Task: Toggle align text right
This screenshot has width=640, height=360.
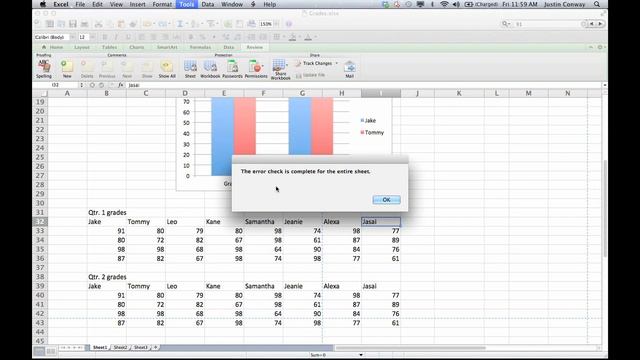Action: 165,37
